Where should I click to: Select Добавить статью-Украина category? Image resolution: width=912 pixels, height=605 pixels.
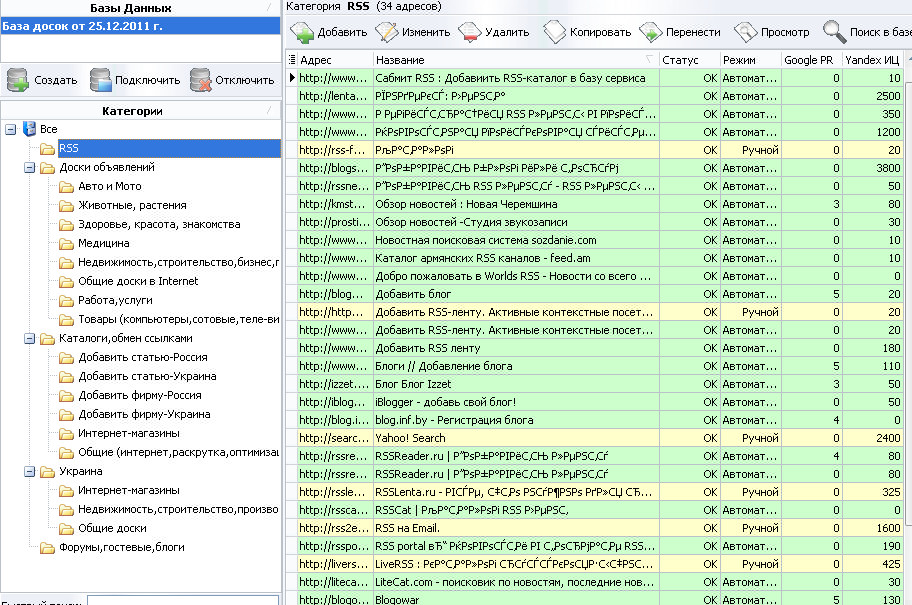[147, 377]
